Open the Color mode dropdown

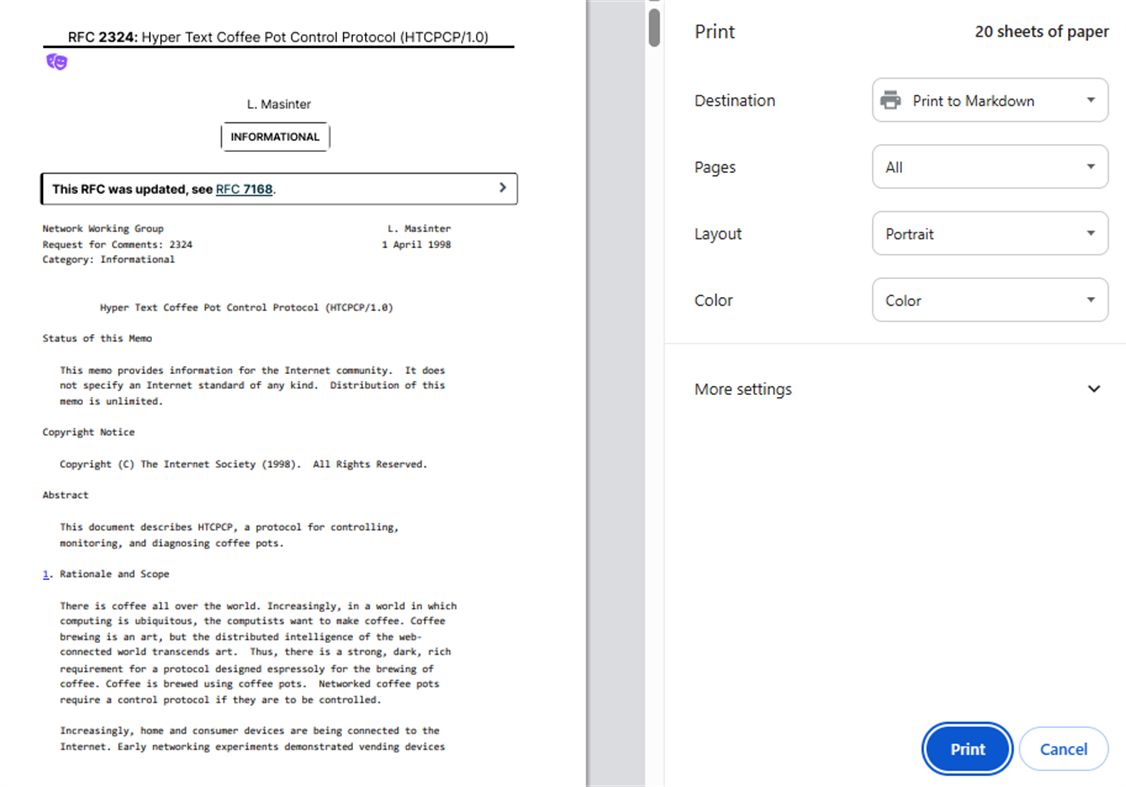point(990,300)
